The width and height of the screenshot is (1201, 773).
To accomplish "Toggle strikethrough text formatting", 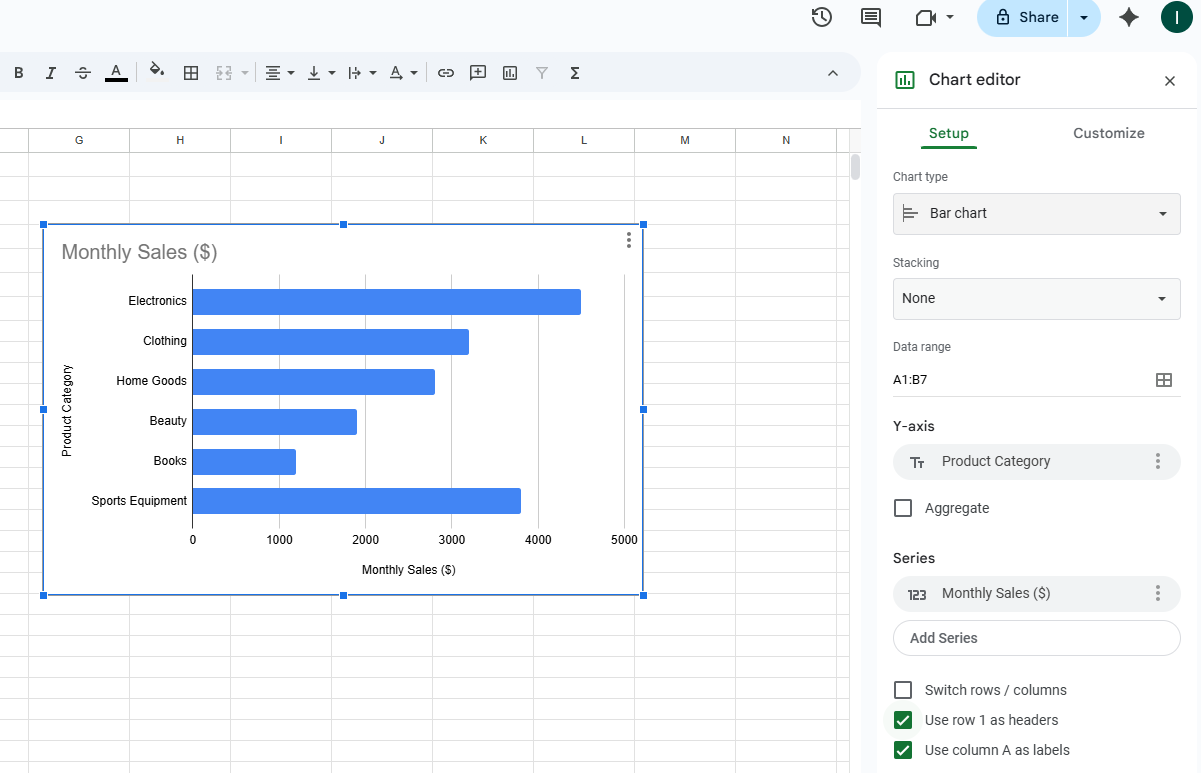I will pos(83,73).
